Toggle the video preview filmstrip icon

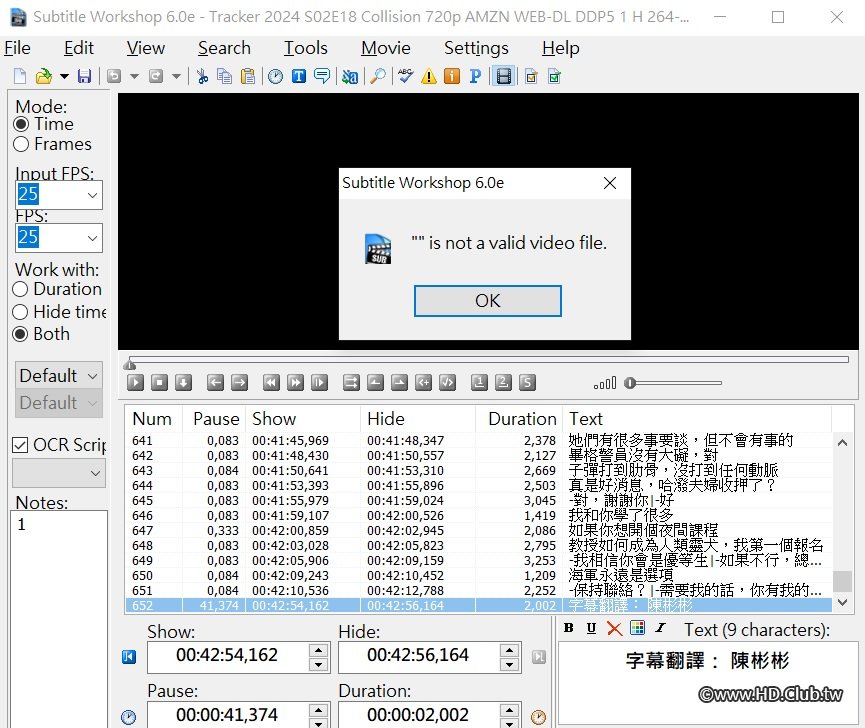click(504, 76)
